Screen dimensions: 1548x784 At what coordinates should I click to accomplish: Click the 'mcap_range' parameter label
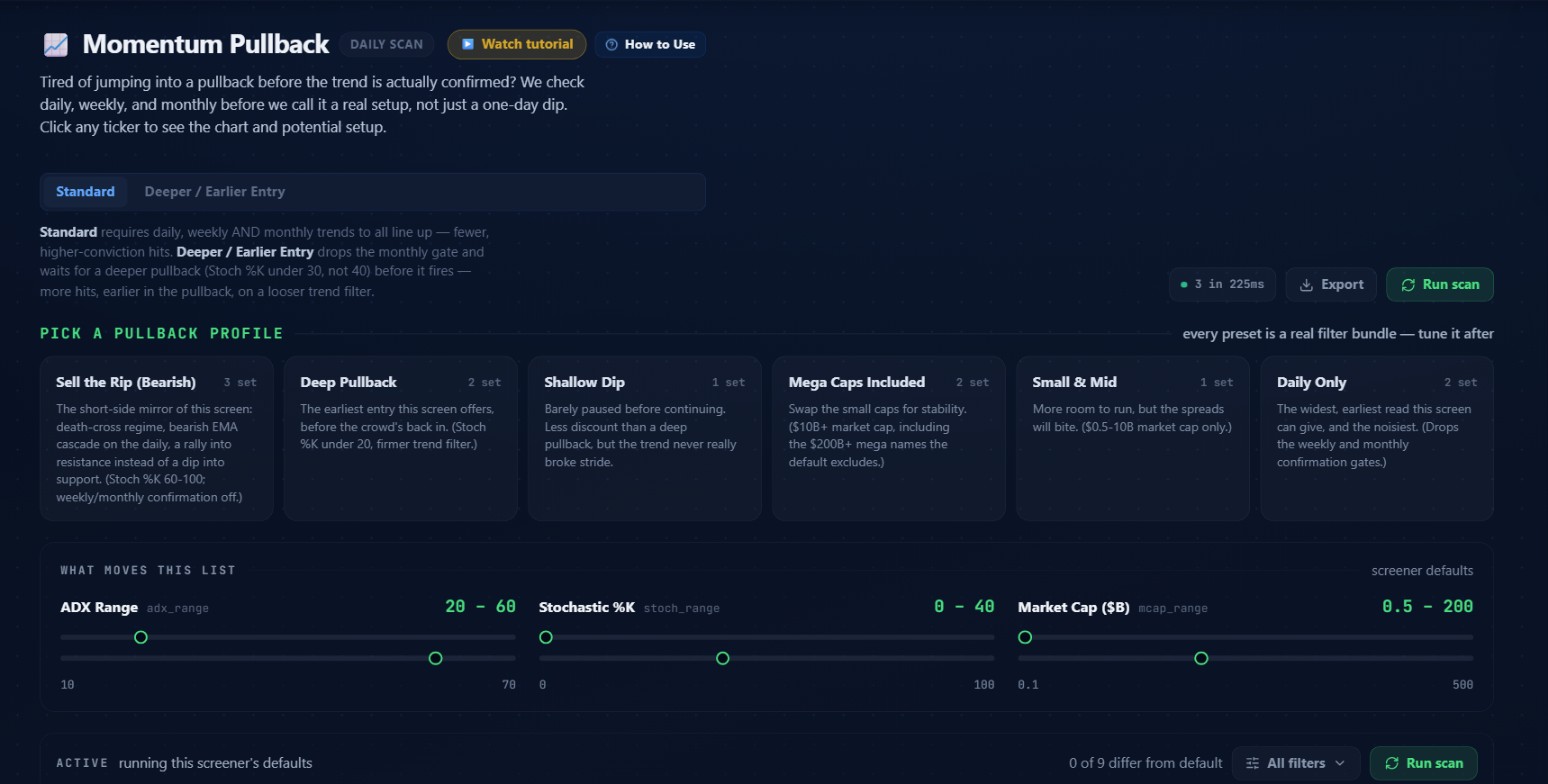1173,608
